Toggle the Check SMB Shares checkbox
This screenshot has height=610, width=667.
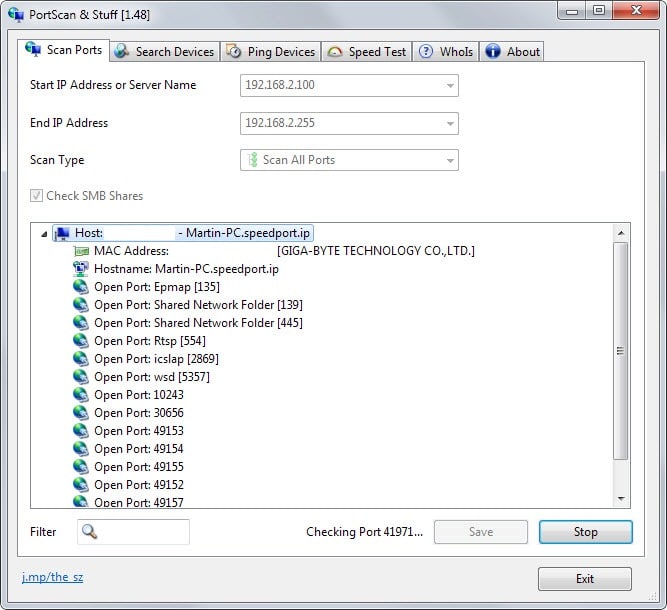[x=37, y=196]
